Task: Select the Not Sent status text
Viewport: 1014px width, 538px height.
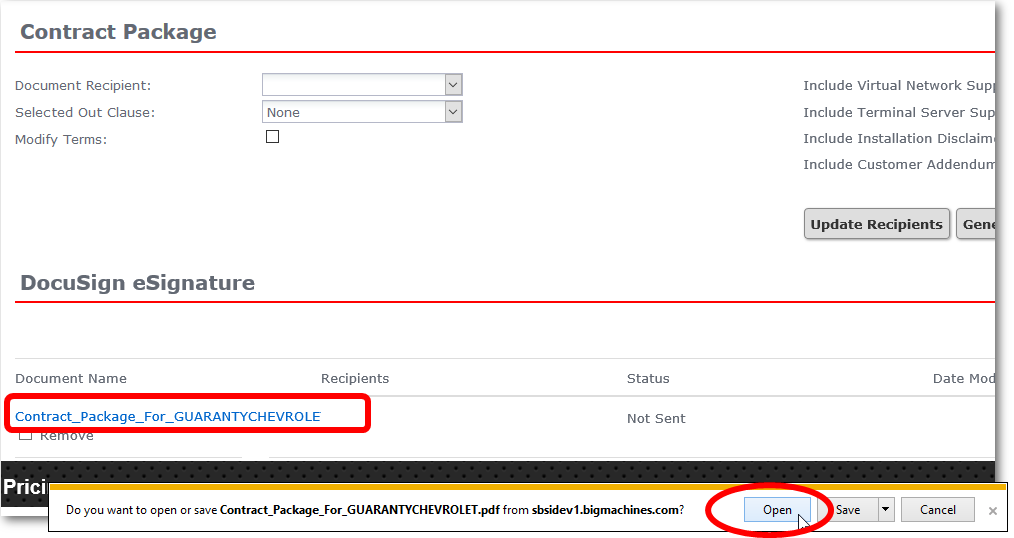Action: click(656, 418)
